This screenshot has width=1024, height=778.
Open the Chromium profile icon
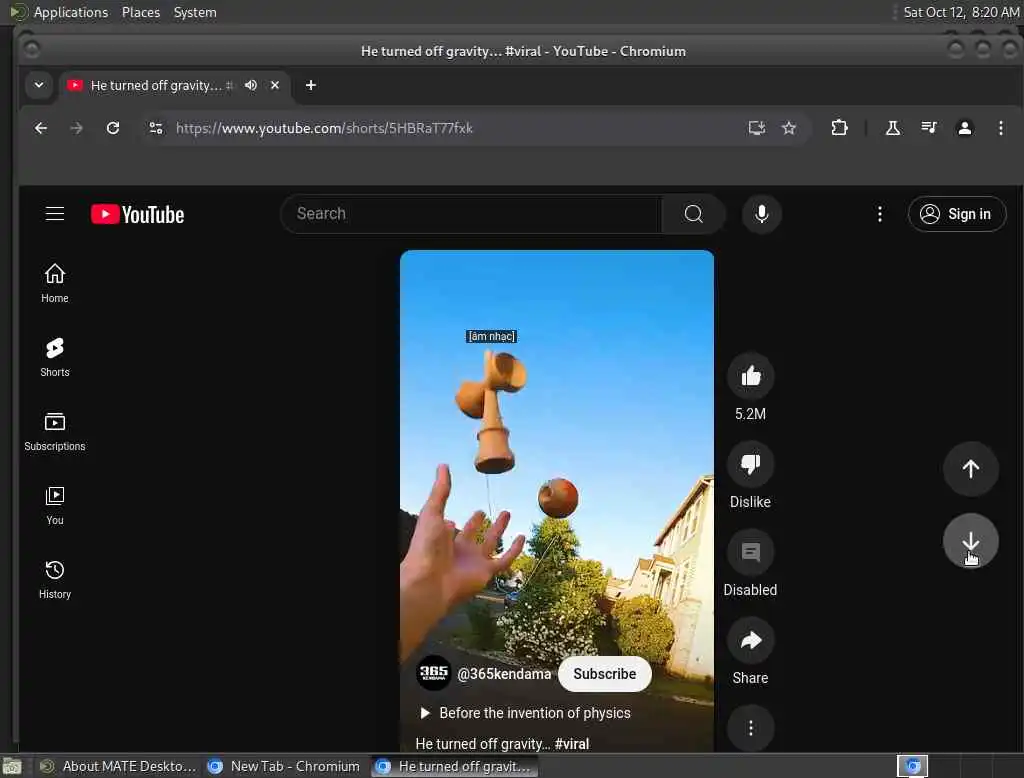pyautogui.click(x=965, y=128)
